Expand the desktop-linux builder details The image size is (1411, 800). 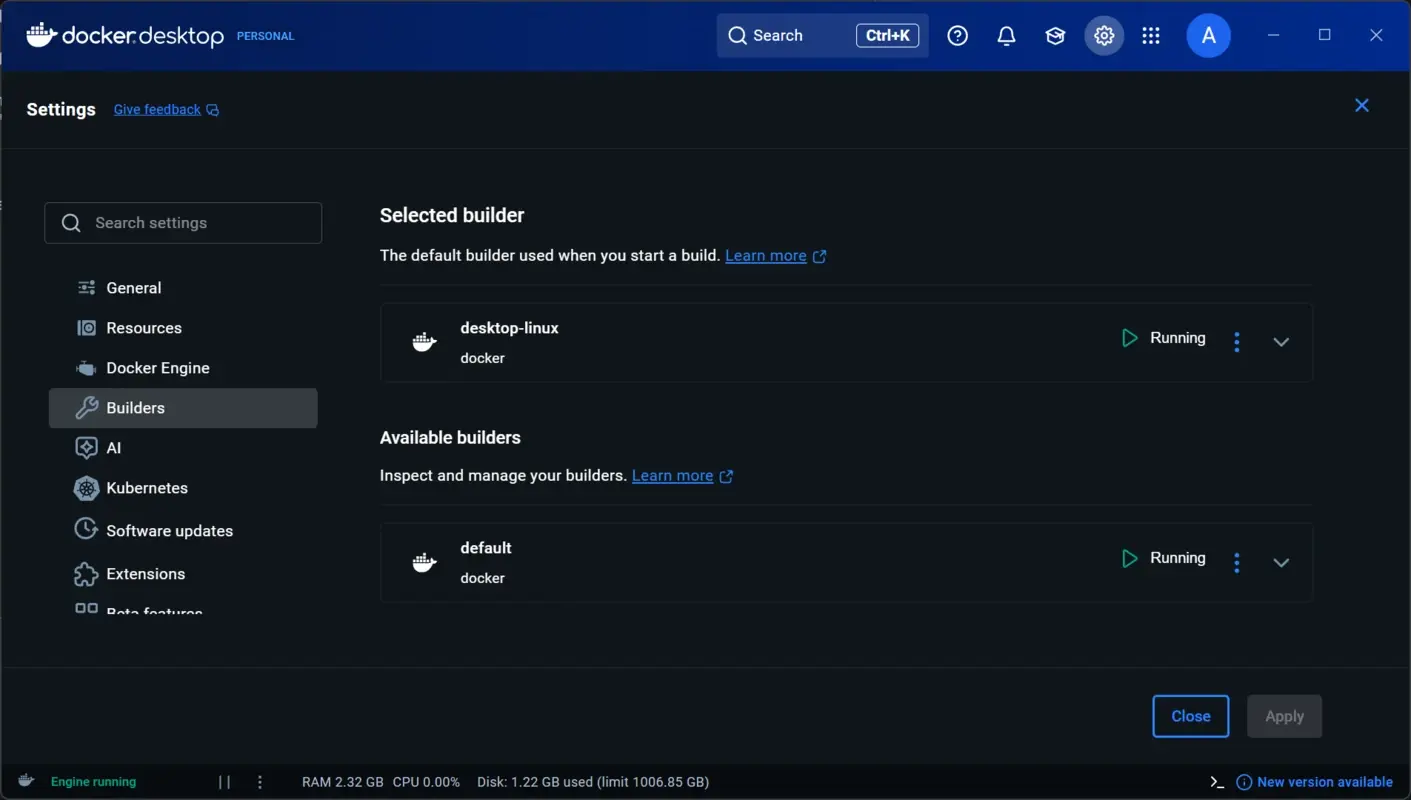[1281, 341]
